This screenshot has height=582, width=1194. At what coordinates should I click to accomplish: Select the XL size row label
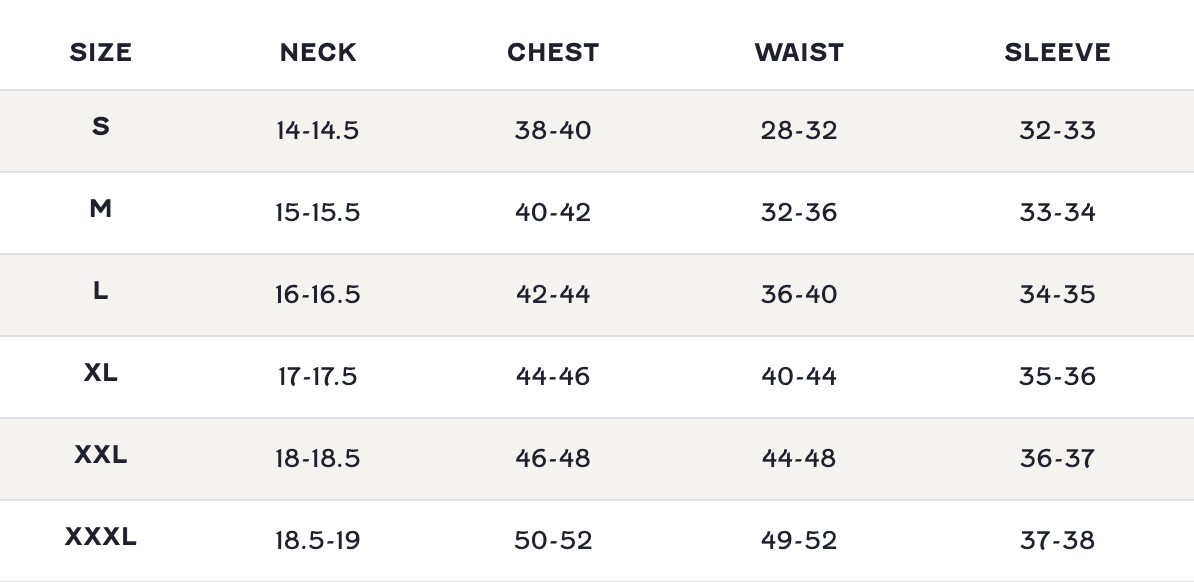101,373
